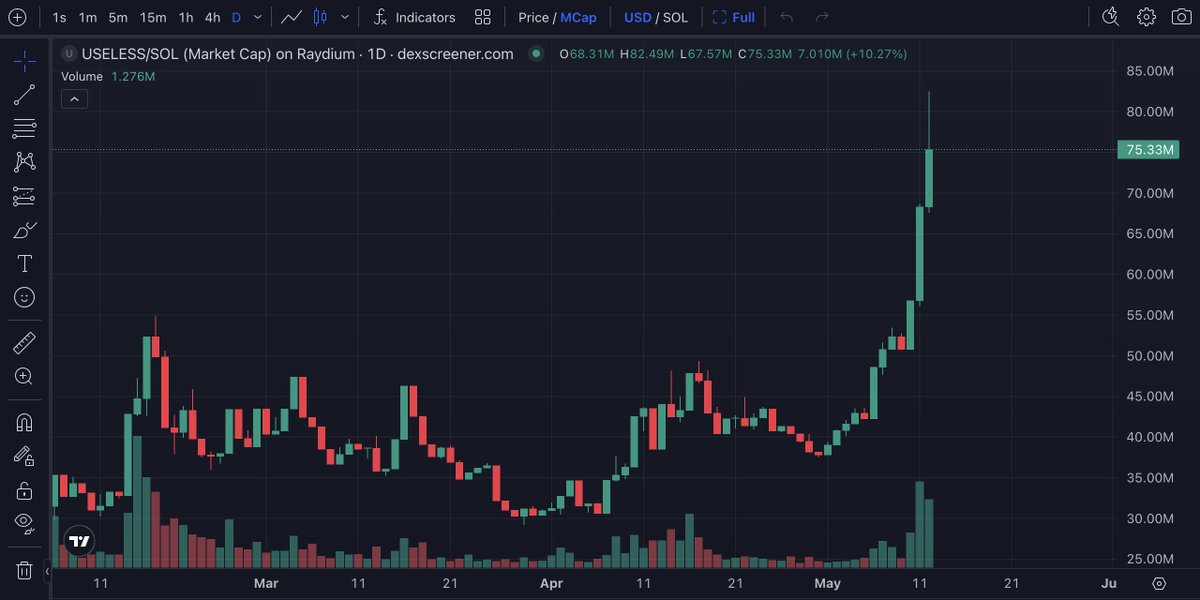Take a chart snapshot with camera icon
The height and width of the screenshot is (600, 1200).
1181,17
